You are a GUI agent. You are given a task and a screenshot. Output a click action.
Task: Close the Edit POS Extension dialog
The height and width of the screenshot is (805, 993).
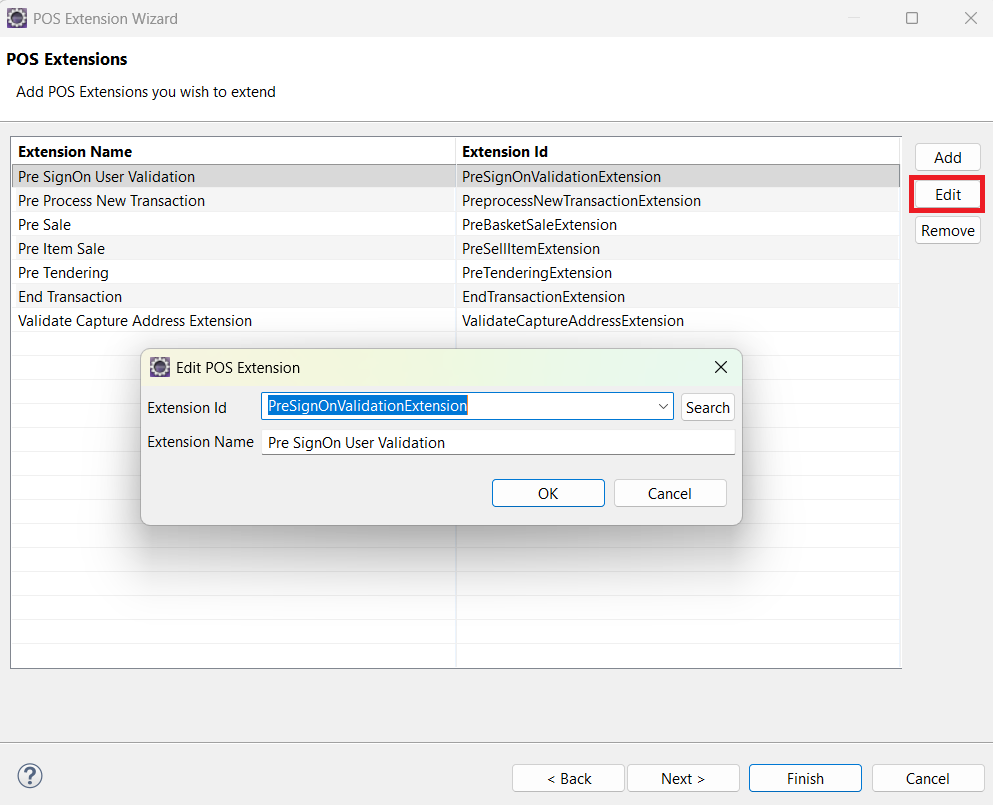721,367
